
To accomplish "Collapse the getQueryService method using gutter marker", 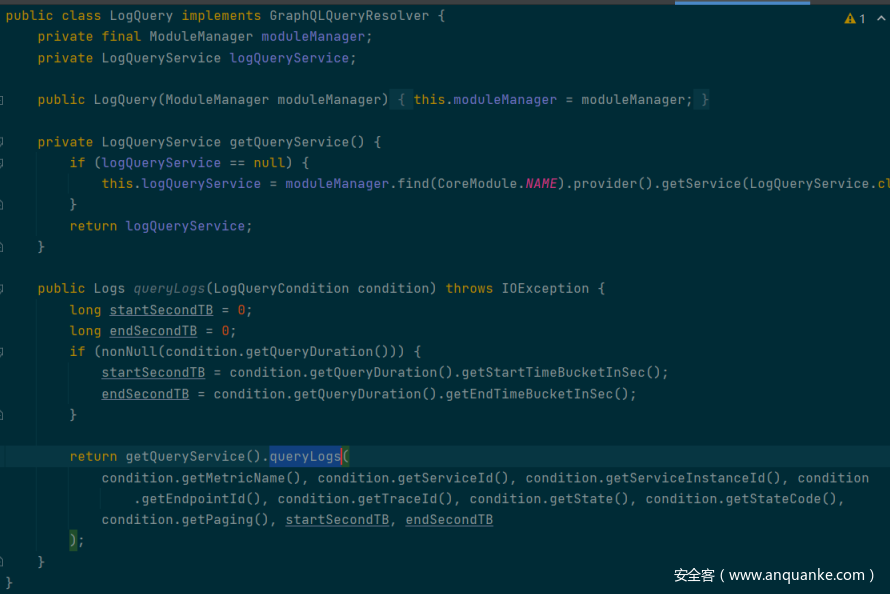I will pos(2,142).
